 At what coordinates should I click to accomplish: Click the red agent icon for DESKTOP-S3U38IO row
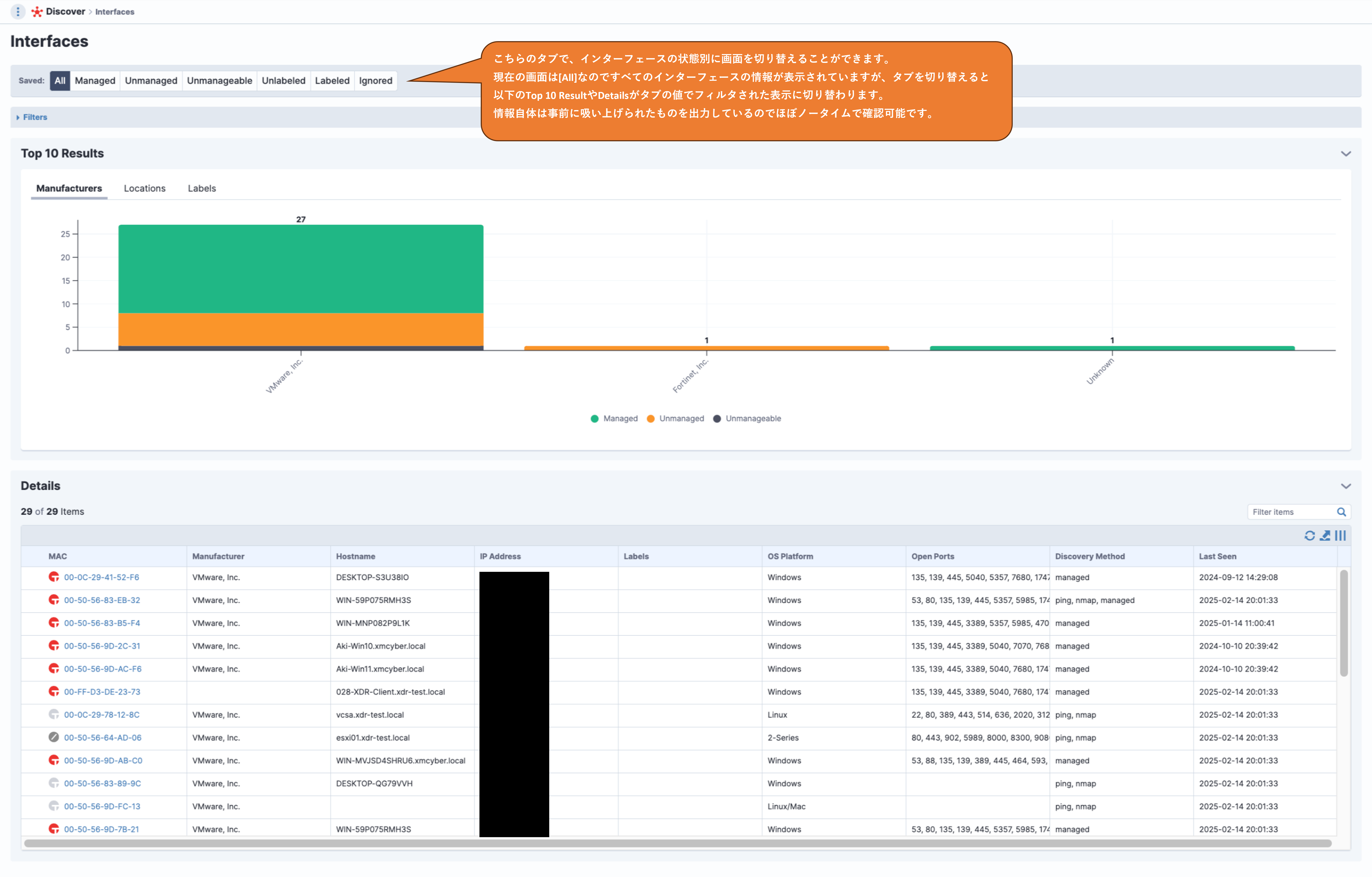pos(54,577)
